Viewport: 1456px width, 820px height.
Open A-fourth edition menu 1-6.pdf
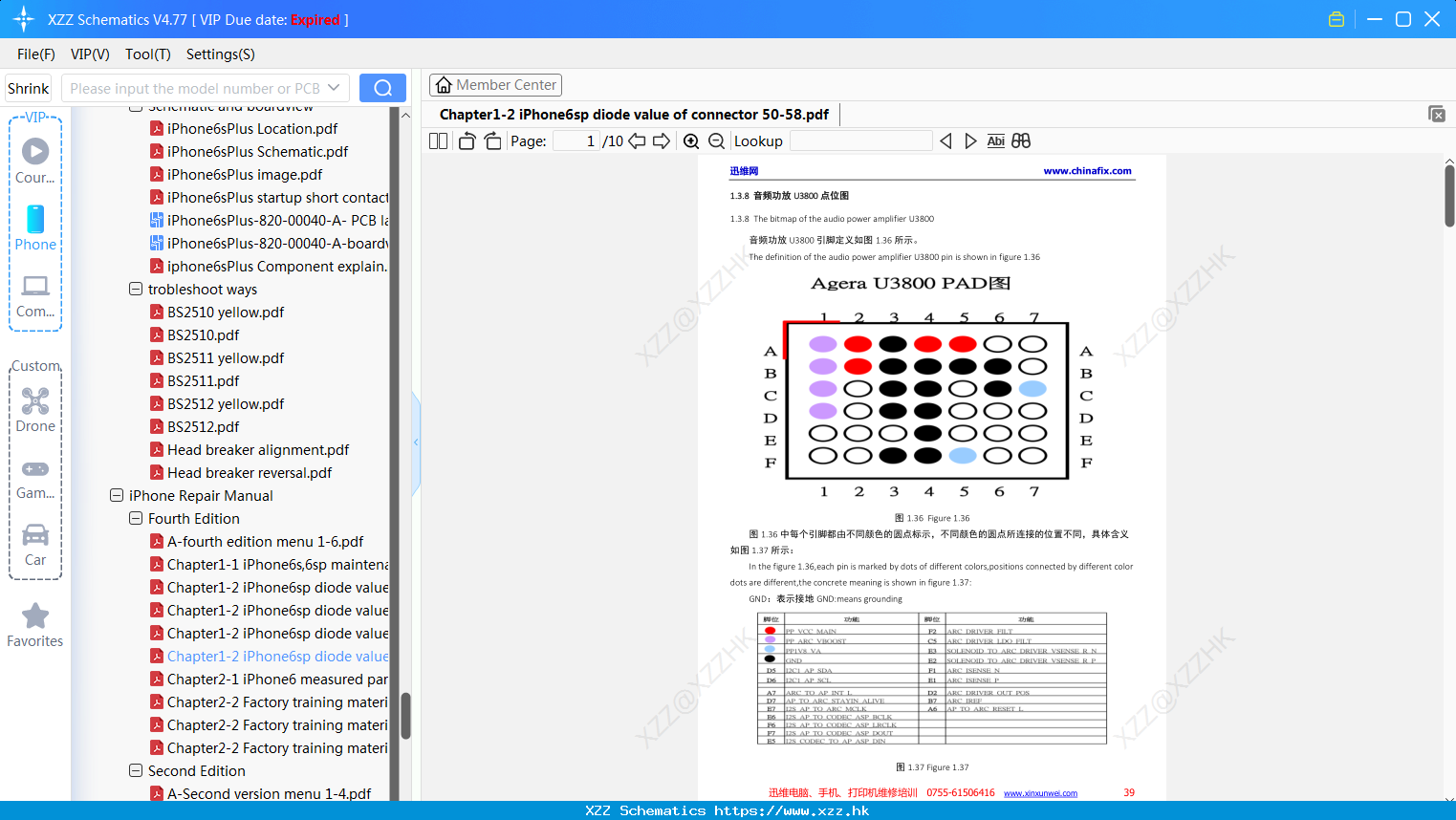265,541
